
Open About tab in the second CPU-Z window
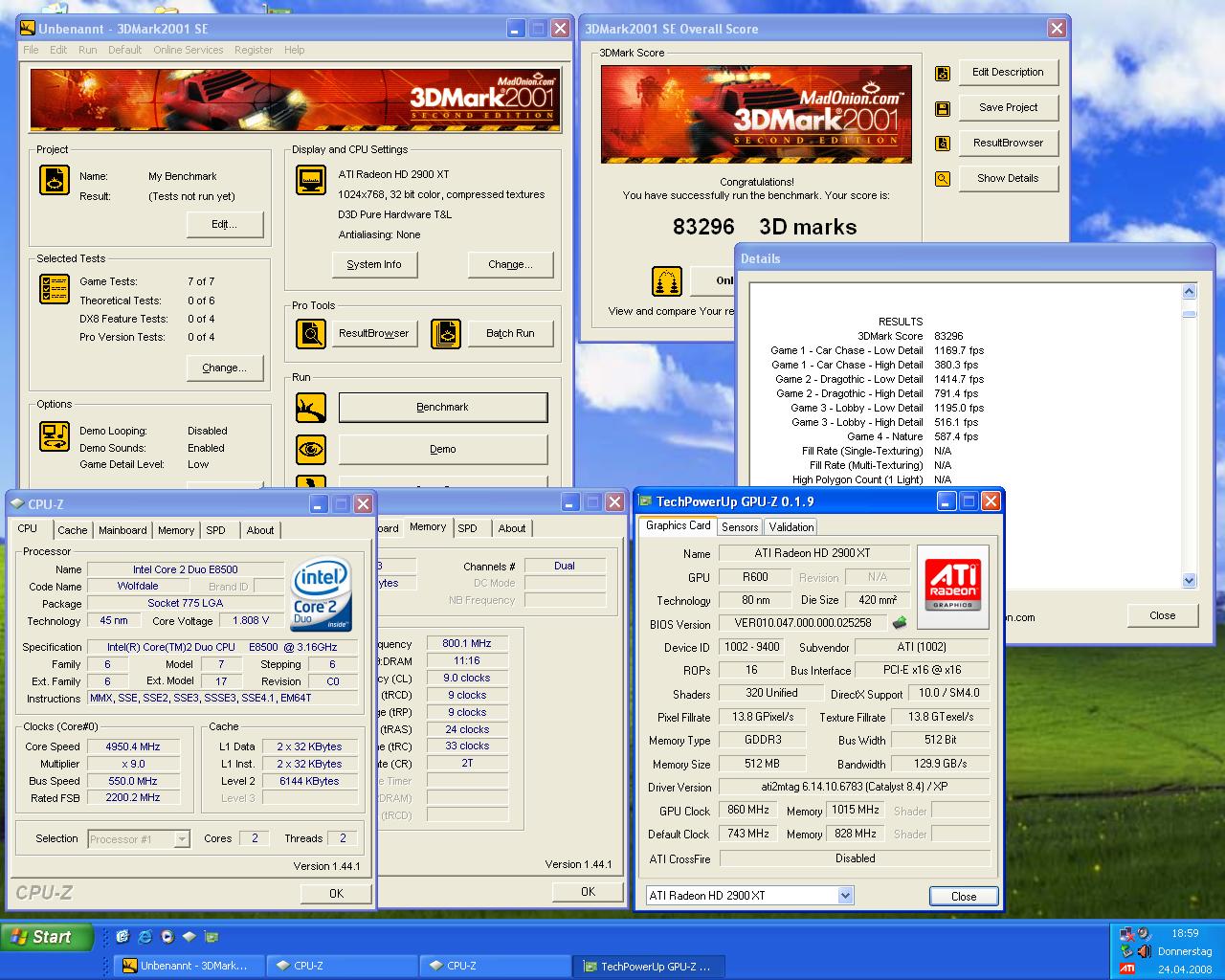(511, 528)
